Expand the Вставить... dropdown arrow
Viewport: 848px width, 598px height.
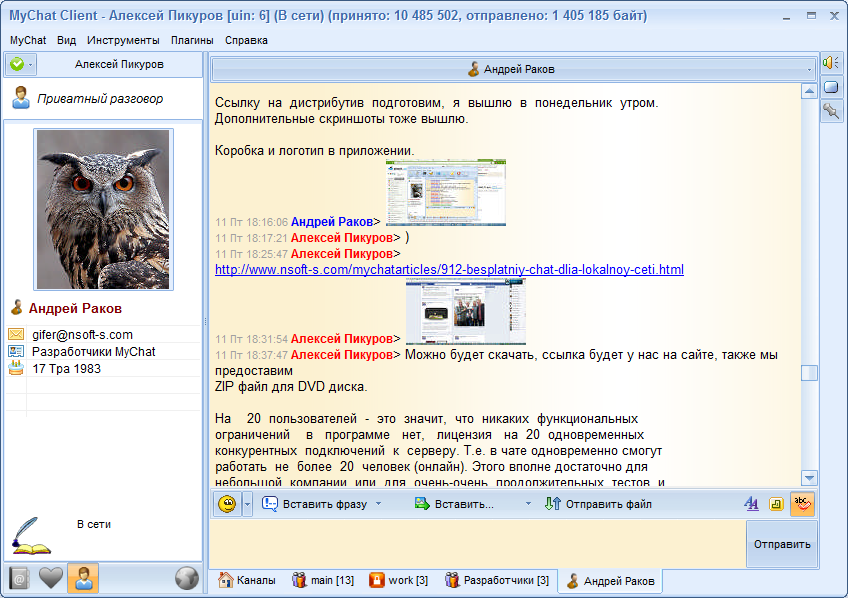(528, 504)
